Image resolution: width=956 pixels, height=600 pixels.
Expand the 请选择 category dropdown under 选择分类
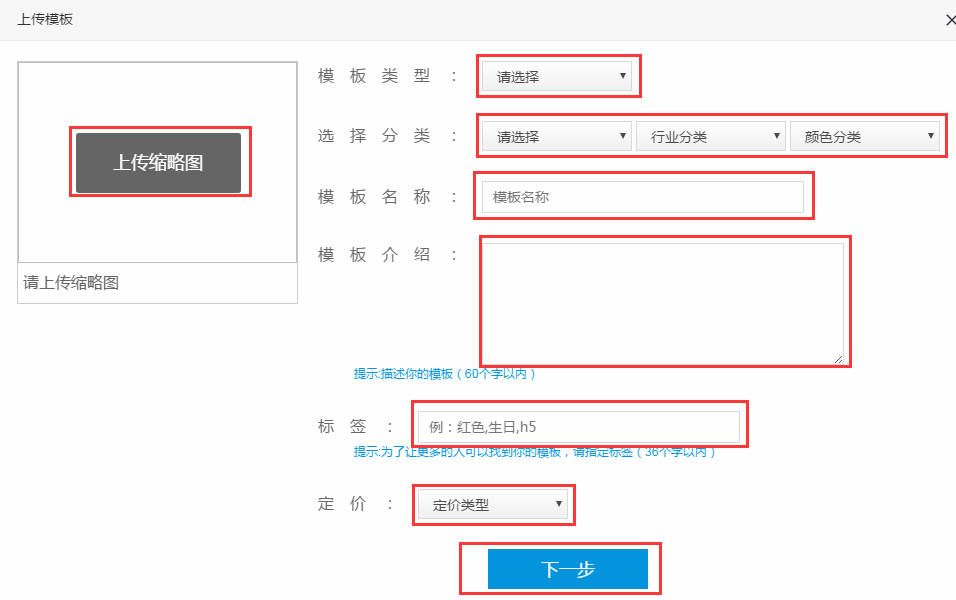pyautogui.click(x=555, y=135)
